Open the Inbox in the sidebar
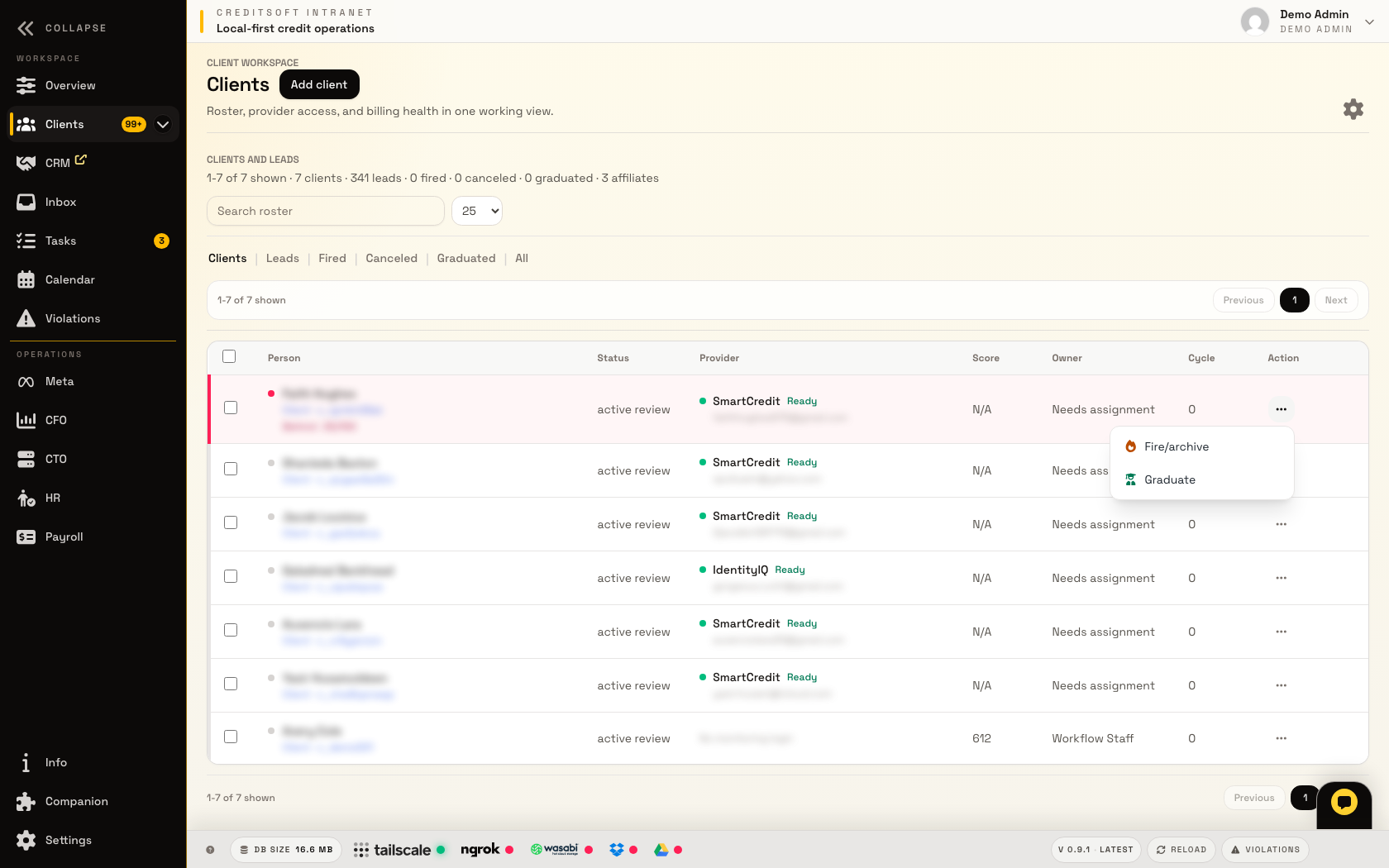The height and width of the screenshot is (868, 1389). (60, 202)
